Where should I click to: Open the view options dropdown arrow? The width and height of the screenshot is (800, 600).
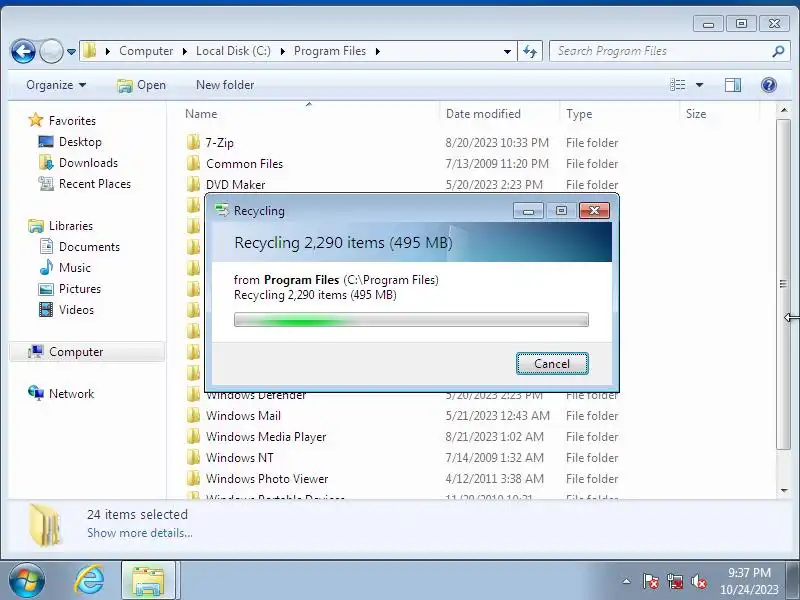pyautogui.click(x=699, y=85)
